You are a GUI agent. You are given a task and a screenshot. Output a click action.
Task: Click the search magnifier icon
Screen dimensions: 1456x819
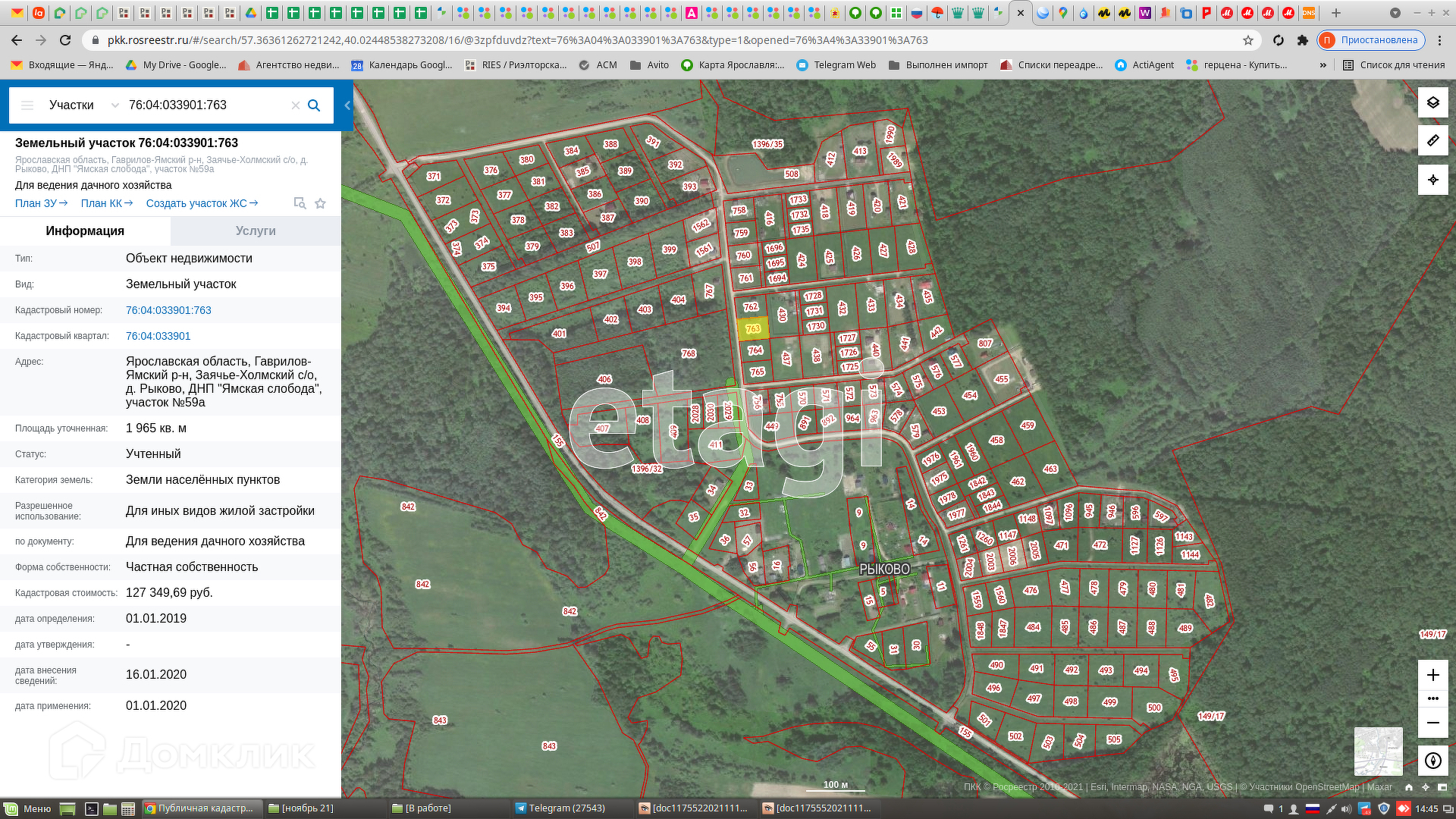point(314,105)
